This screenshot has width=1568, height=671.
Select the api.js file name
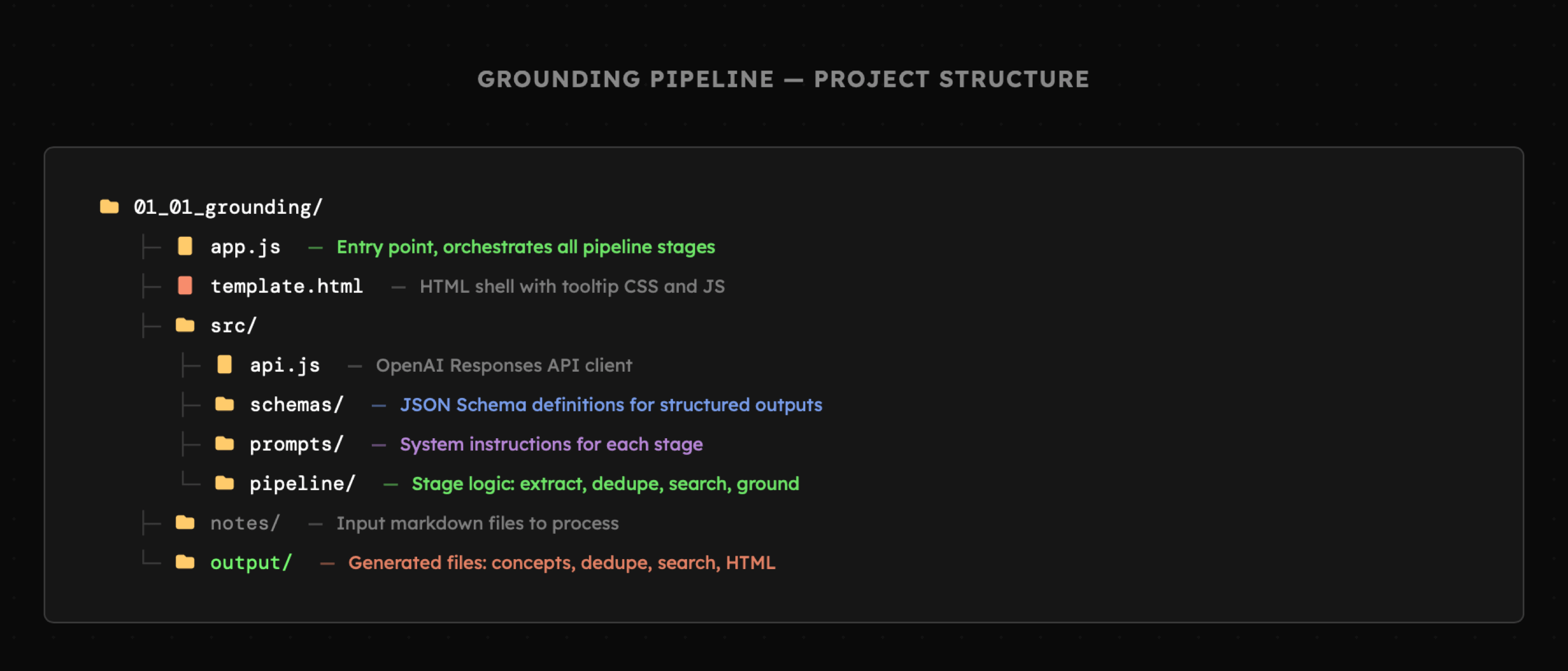[x=285, y=365]
